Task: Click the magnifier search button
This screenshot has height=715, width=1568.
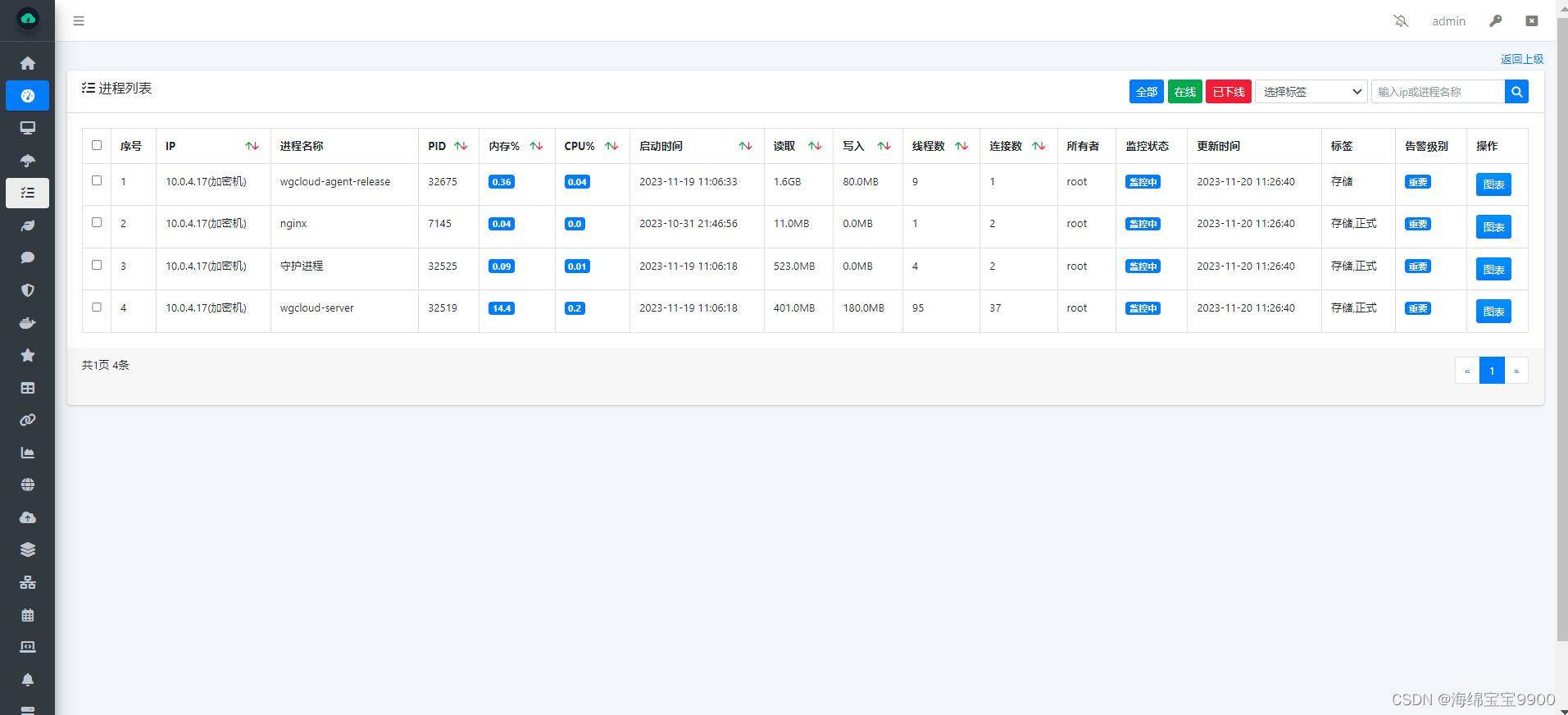Action: tap(1516, 92)
